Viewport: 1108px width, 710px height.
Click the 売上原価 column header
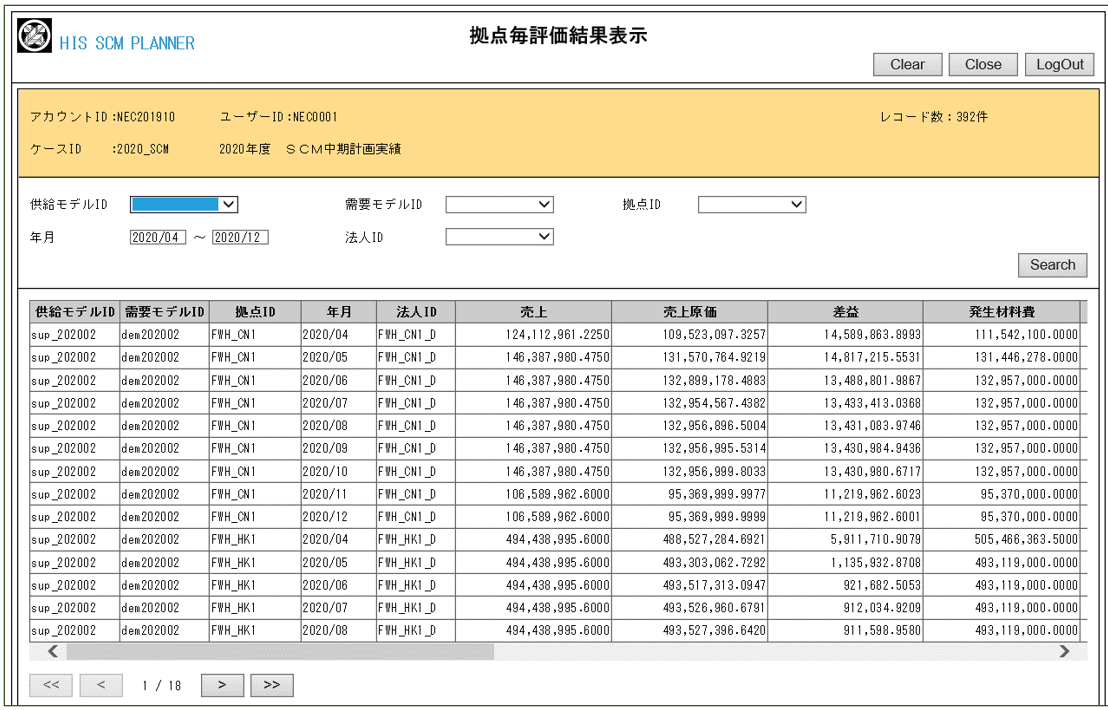[x=689, y=312]
